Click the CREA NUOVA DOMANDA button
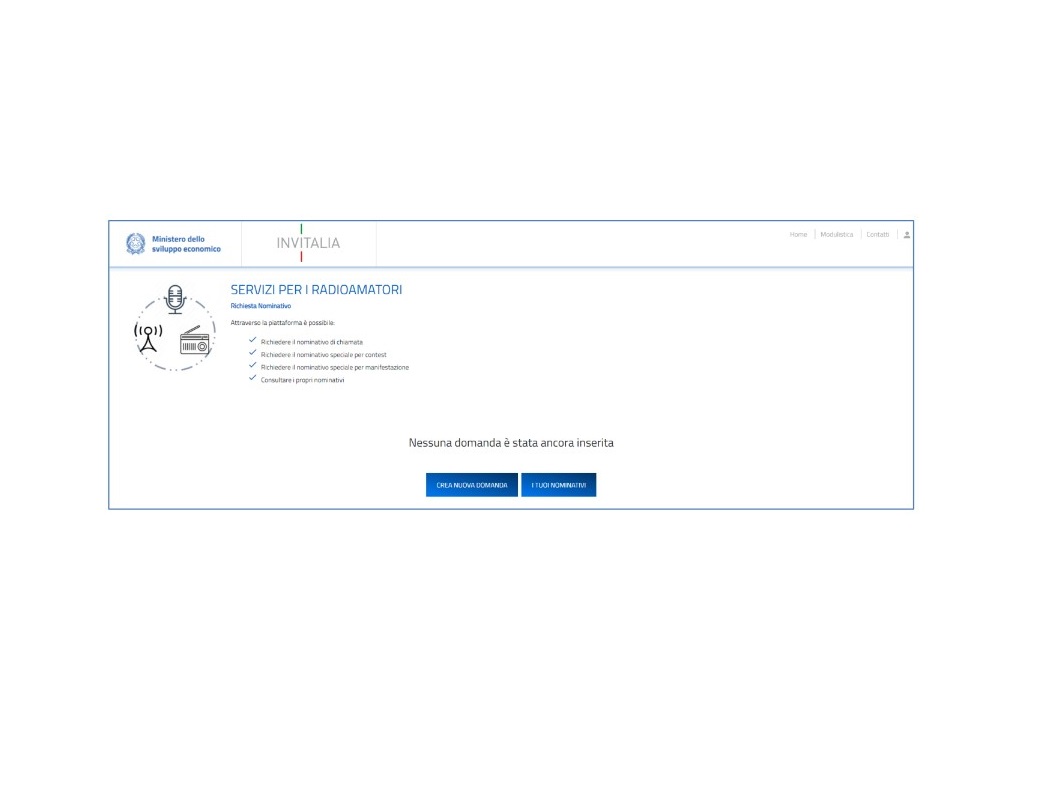Screen dimensions: 1054x789 [472, 485]
